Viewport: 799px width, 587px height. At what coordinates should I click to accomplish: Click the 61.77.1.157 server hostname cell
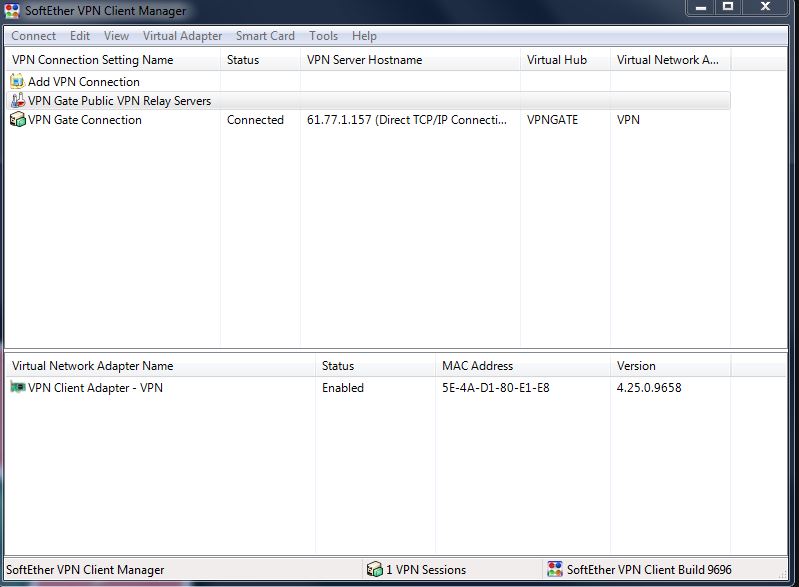(x=407, y=120)
